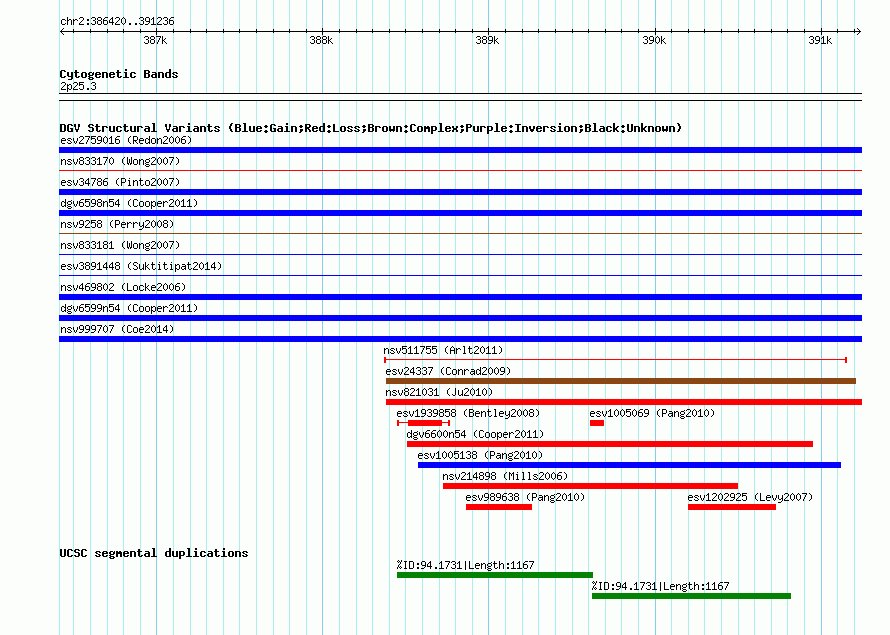
Task: Click the 388k ruler tick label
Action: click(x=321, y=40)
